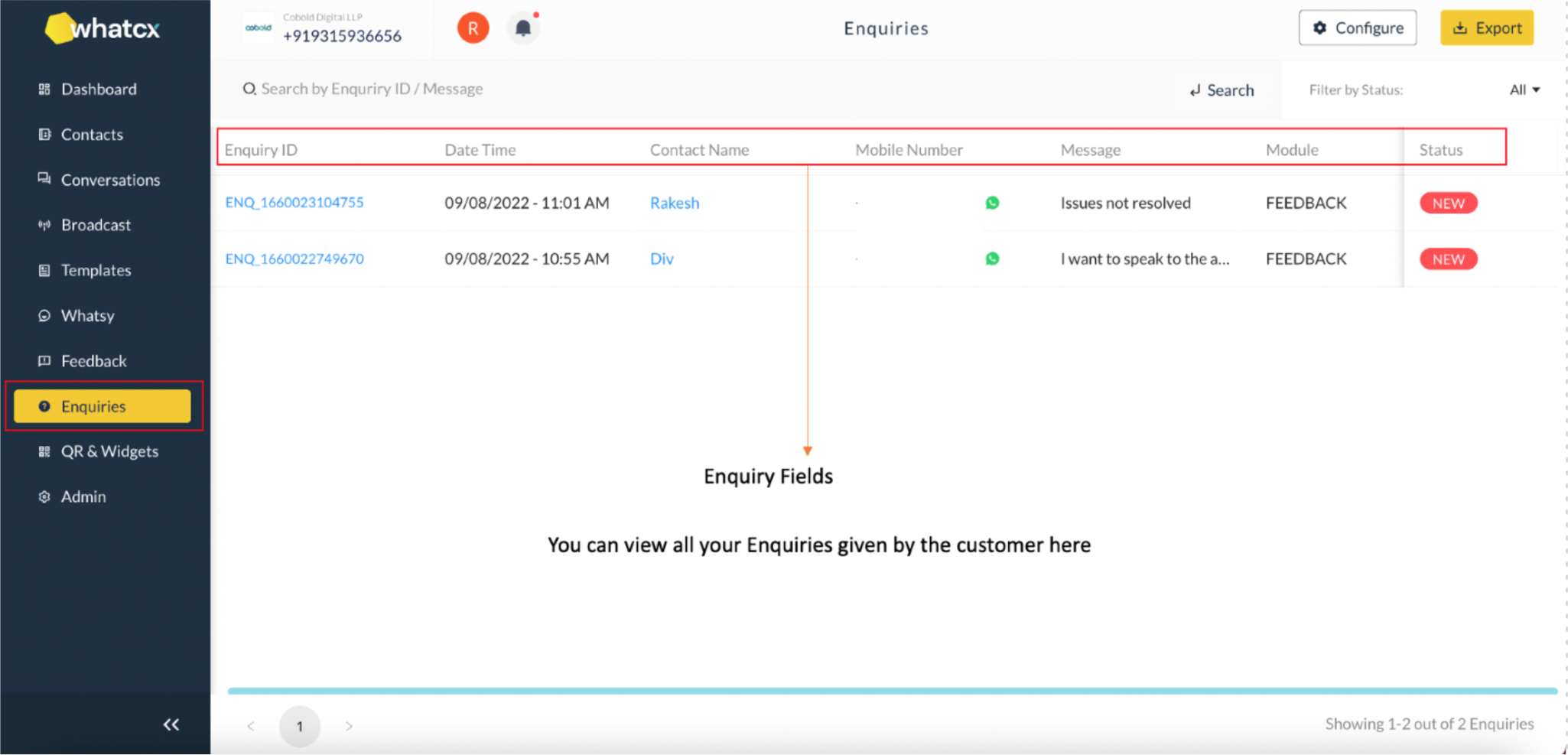Go to next page of enquiries
This screenshot has height=755, width=1568.
point(349,726)
